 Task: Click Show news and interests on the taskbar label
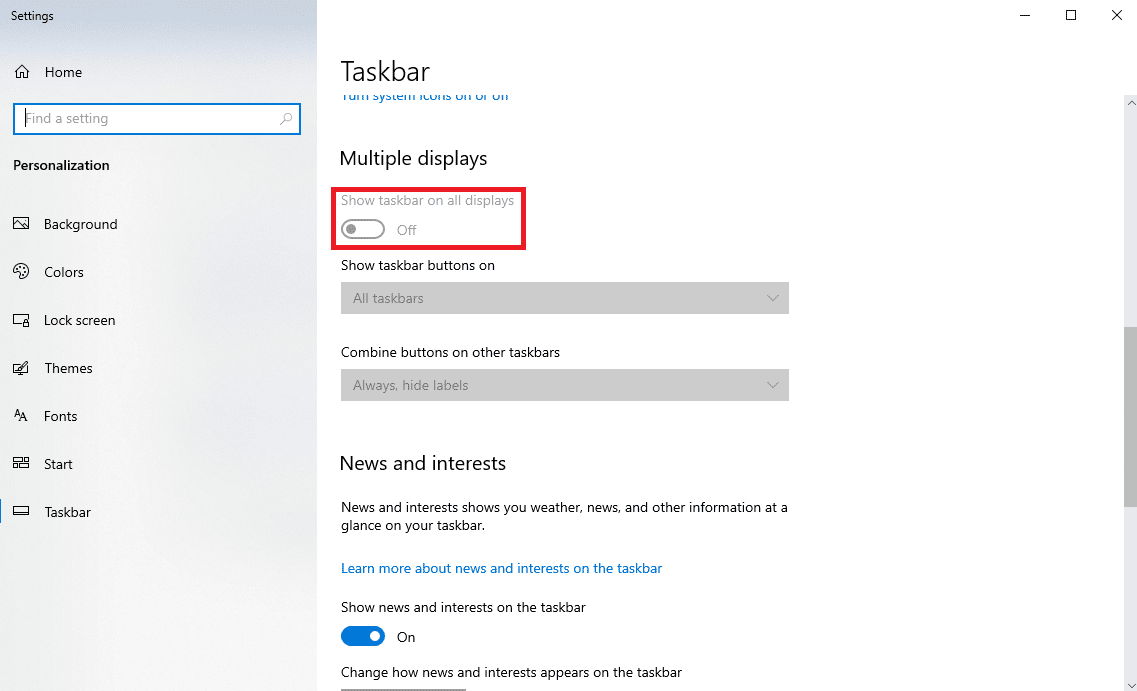point(463,608)
